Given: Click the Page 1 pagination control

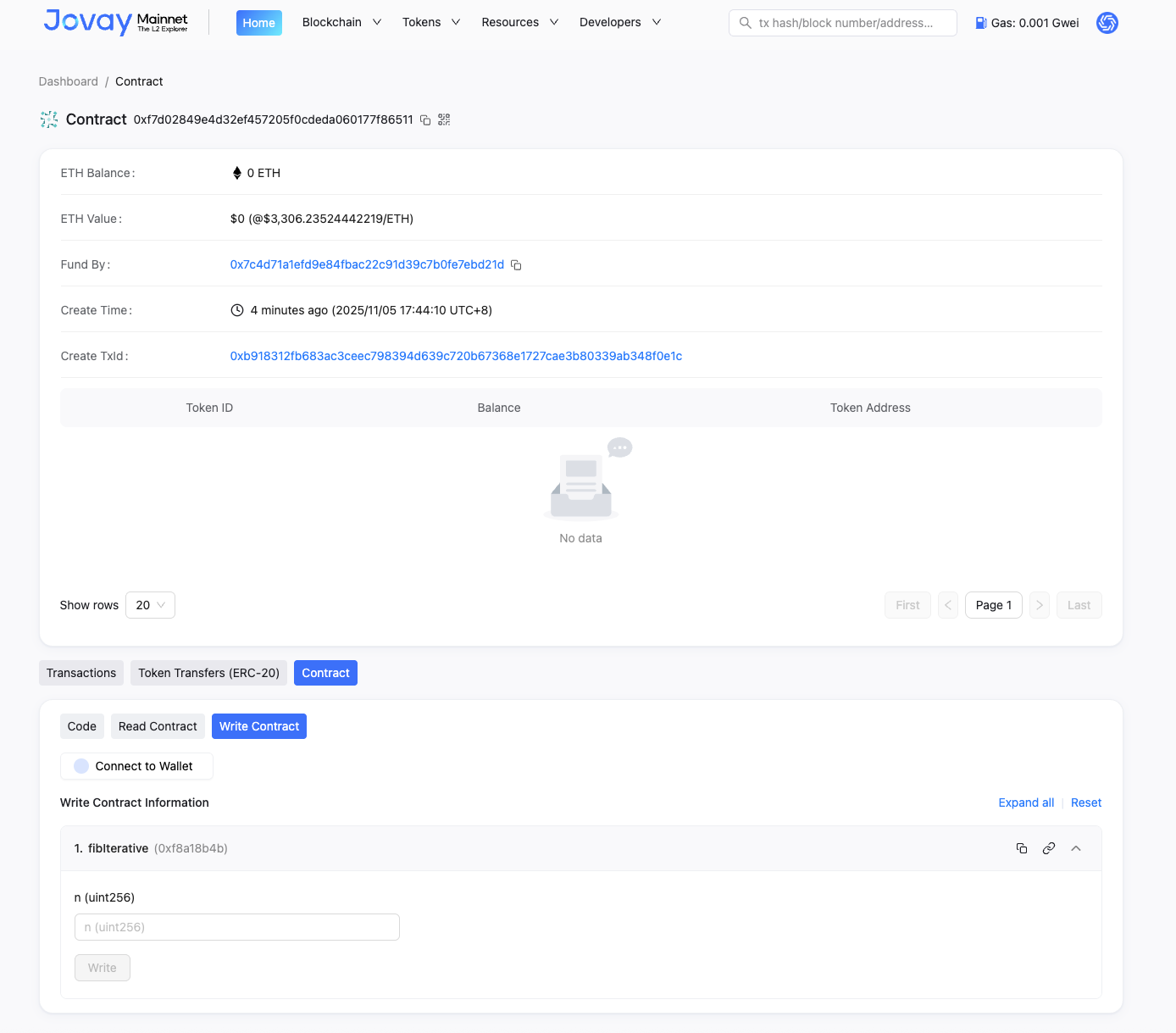Looking at the screenshot, I should (x=993, y=605).
